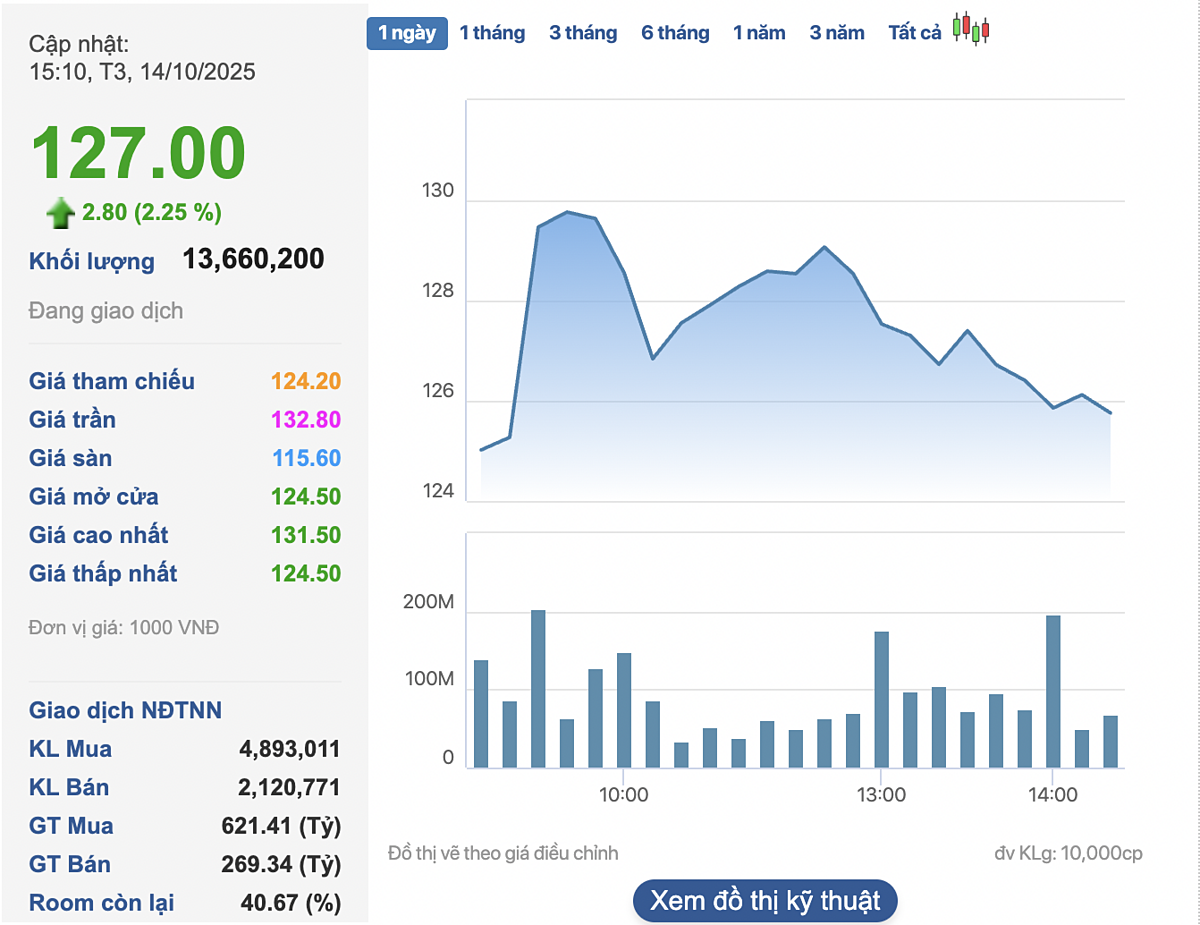Click the green up-arrow price change icon

tap(61, 213)
